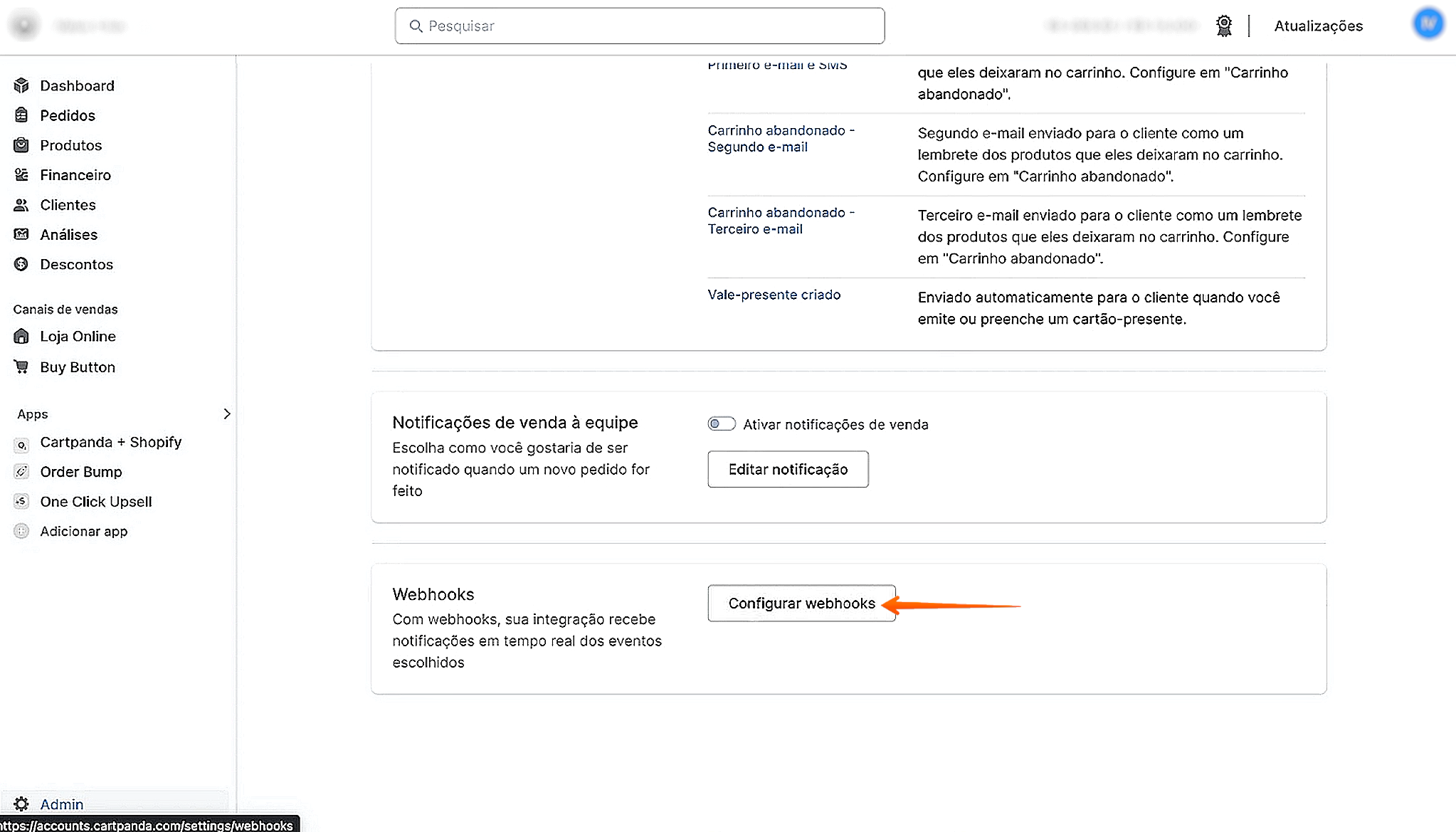Click the award badge icon in header
The image size is (1456, 832).
click(x=1223, y=26)
